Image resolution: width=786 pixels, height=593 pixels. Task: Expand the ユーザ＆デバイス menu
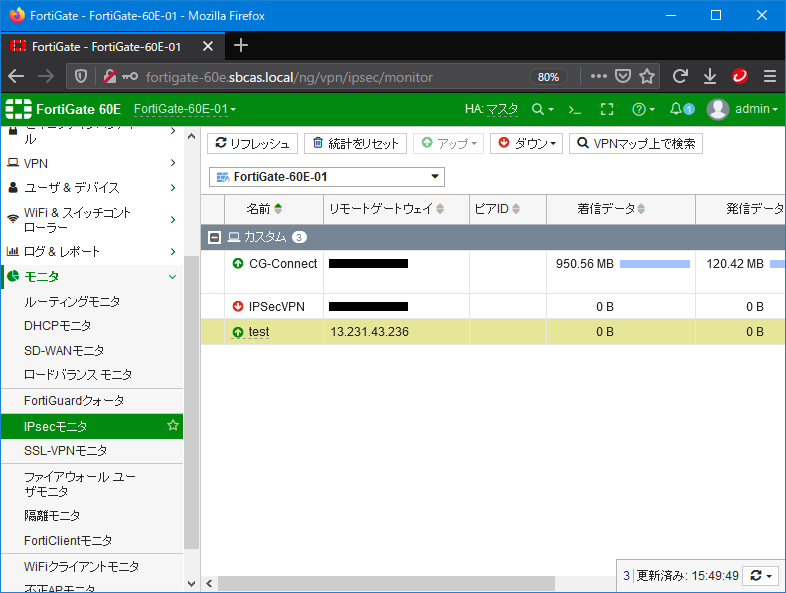tap(92, 188)
